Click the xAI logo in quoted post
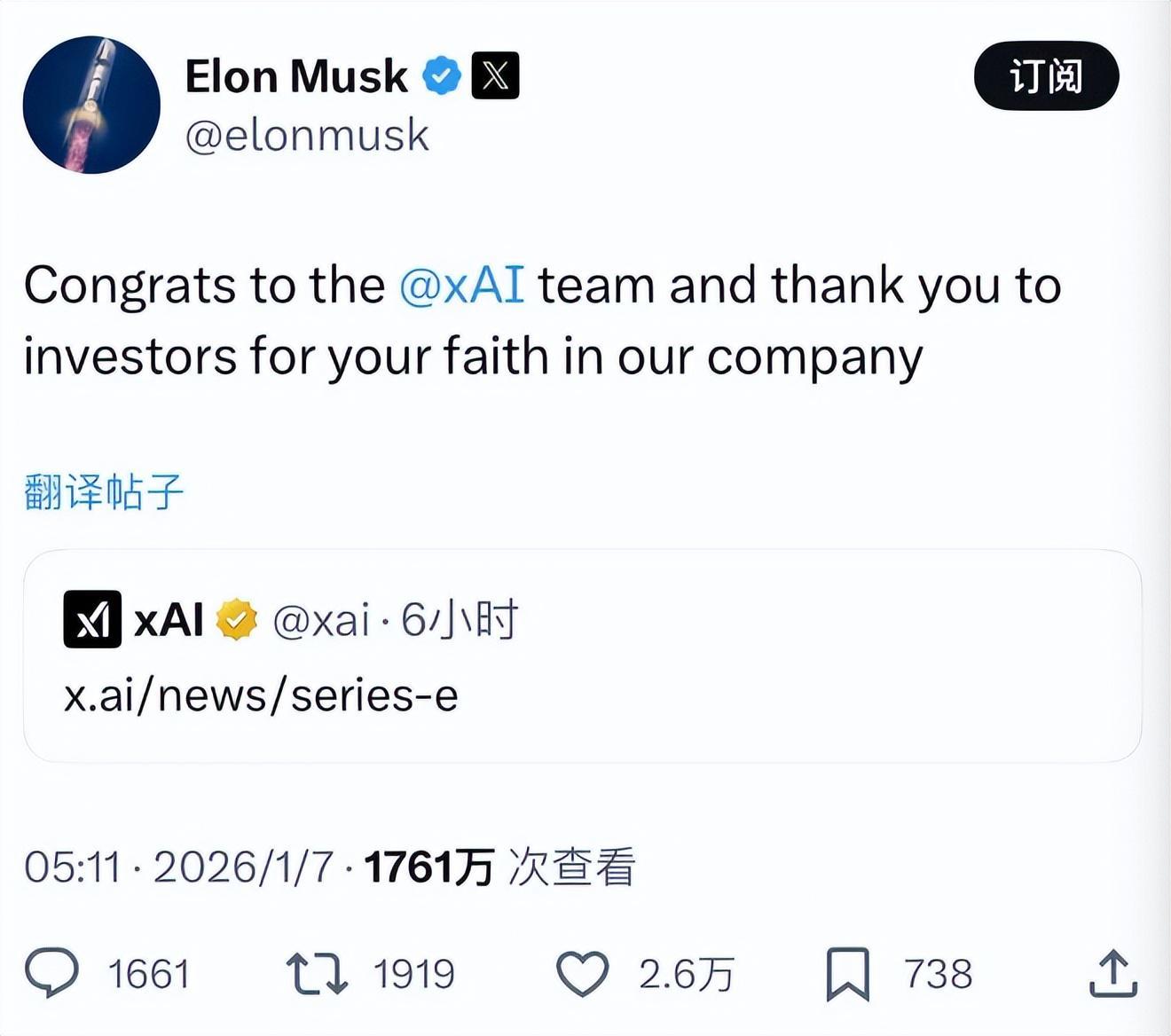 click(x=92, y=619)
